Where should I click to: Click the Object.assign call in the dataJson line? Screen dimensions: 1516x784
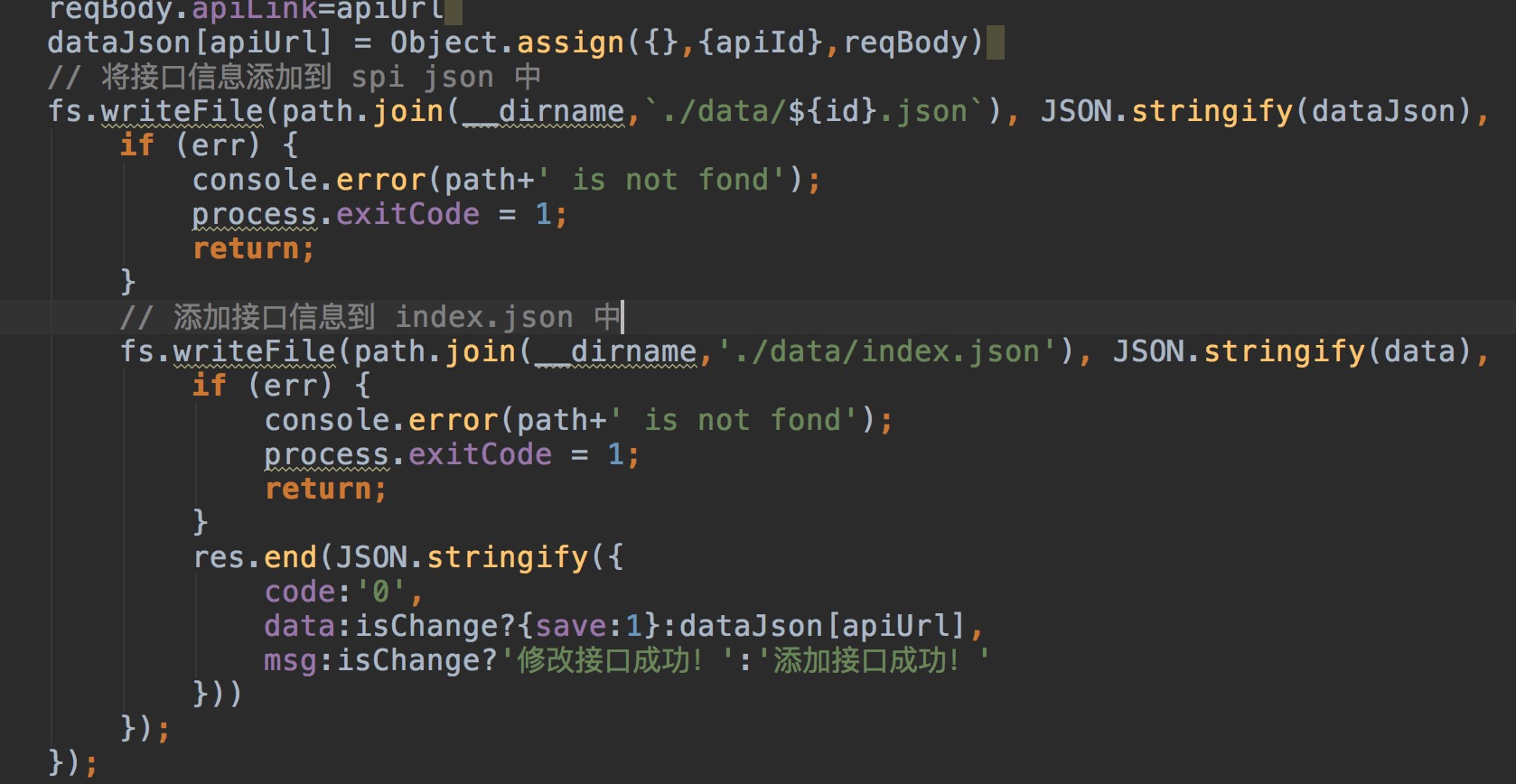pyautogui.click(x=507, y=42)
